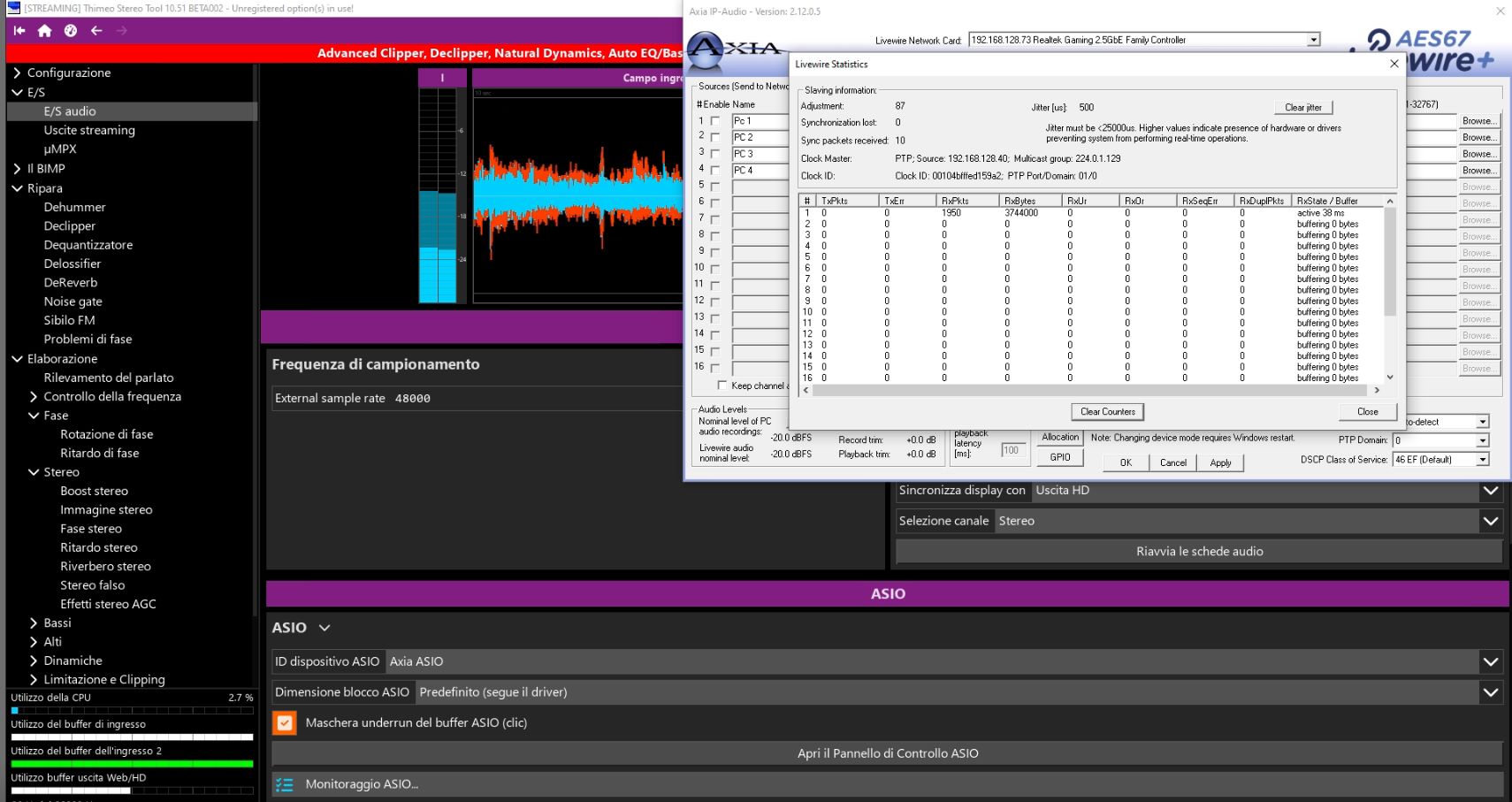Tick the Keep channel checkbox
1512x802 pixels.
[722, 386]
